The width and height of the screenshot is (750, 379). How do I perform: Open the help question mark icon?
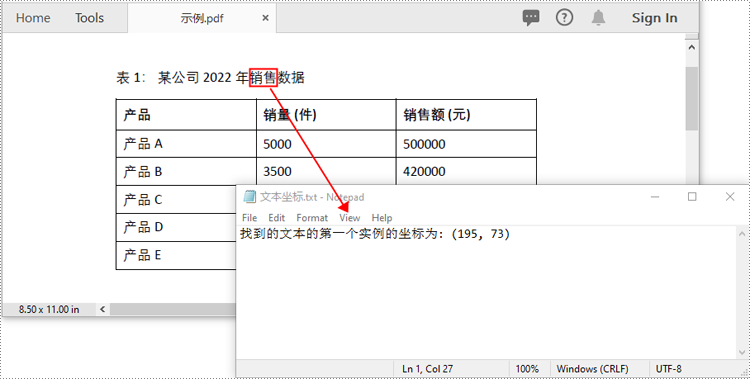click(x=564, y=18)
